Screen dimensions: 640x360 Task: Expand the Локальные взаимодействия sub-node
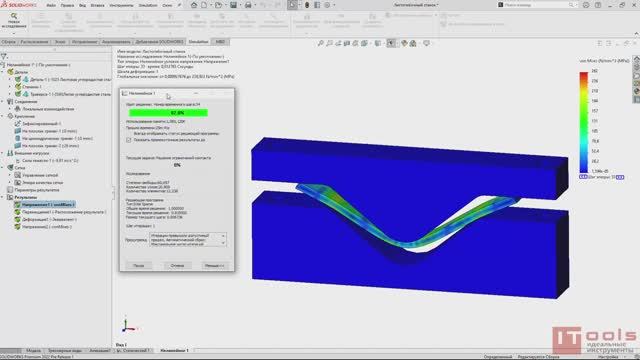pos(10,109)
